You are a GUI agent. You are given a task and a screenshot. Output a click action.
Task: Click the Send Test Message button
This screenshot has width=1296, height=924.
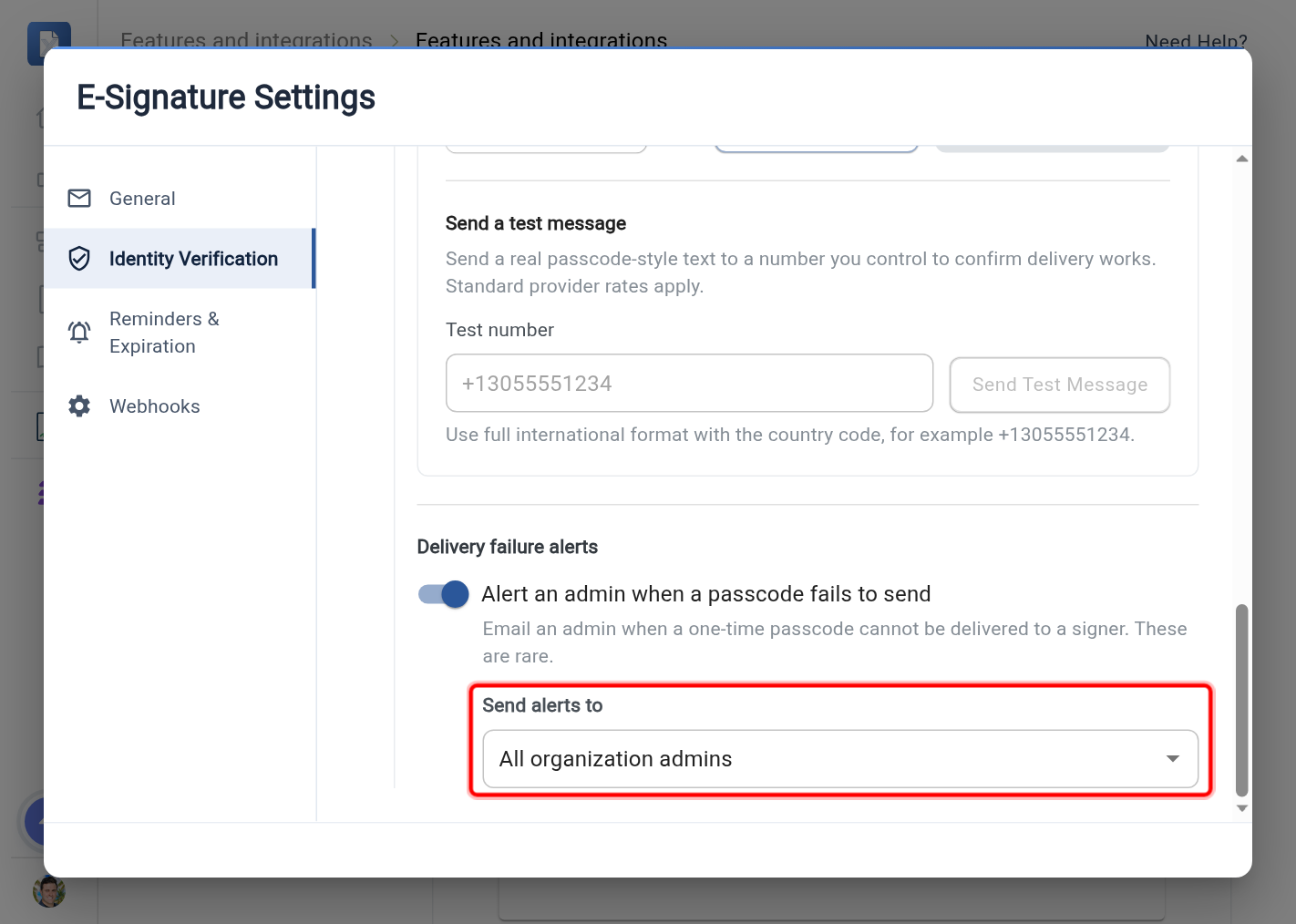(x=1060, y=385)
